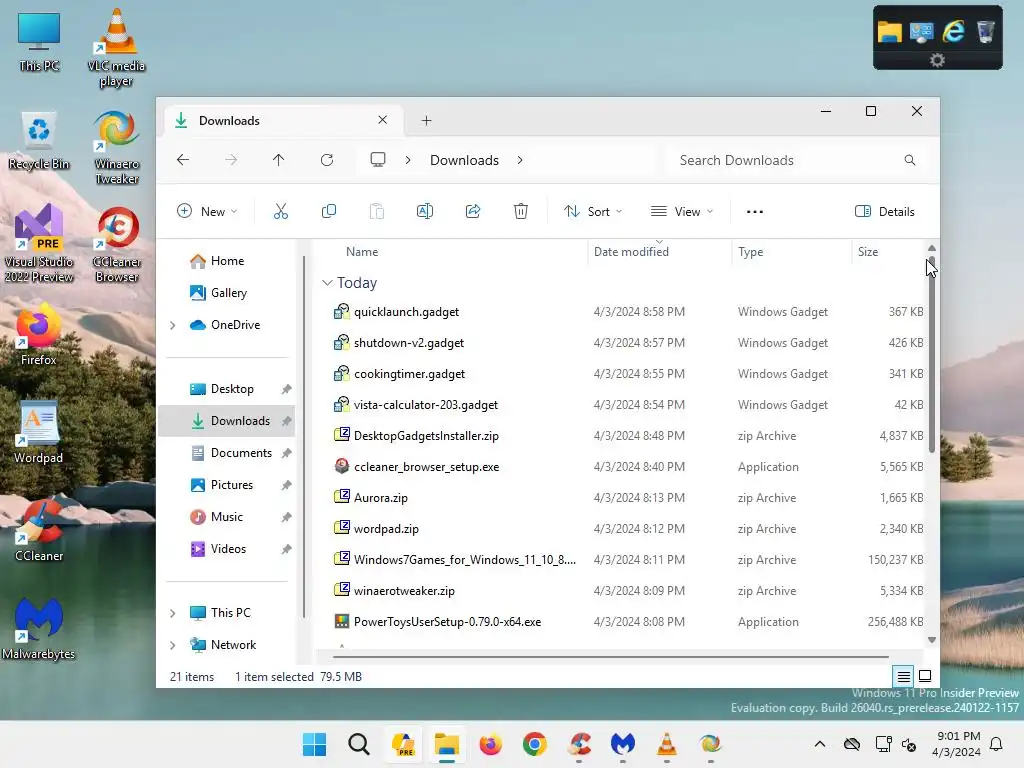The height and width of the screenshot is (768, 1024).
Task: Show hidden system tray icons chevron
Action: point(820,744)
